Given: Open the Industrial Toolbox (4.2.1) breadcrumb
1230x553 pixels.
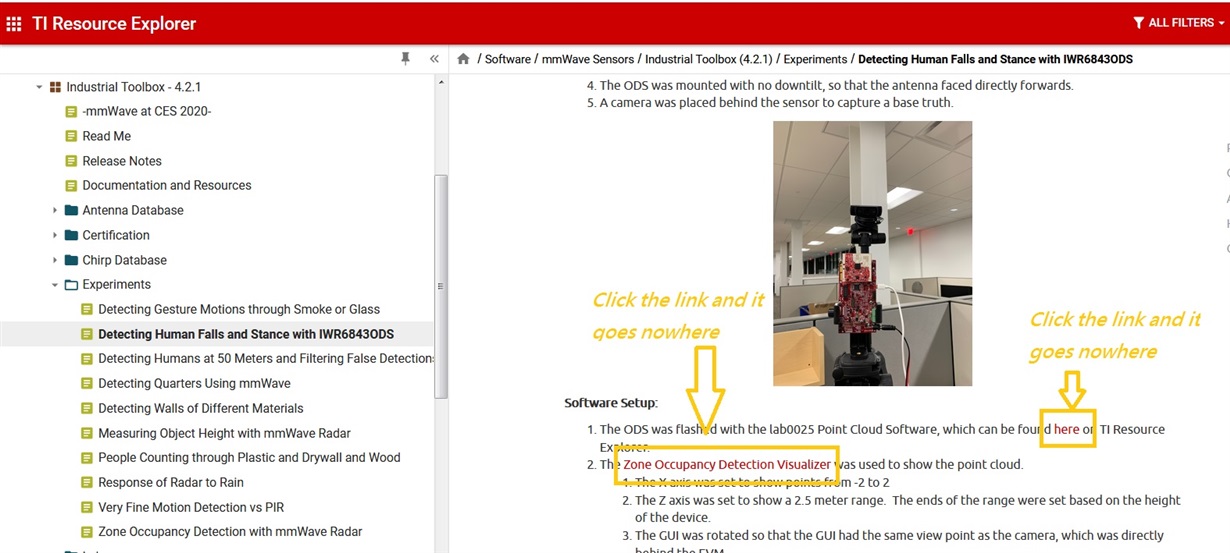Looking at the screenshot, I should click(709, 59).
